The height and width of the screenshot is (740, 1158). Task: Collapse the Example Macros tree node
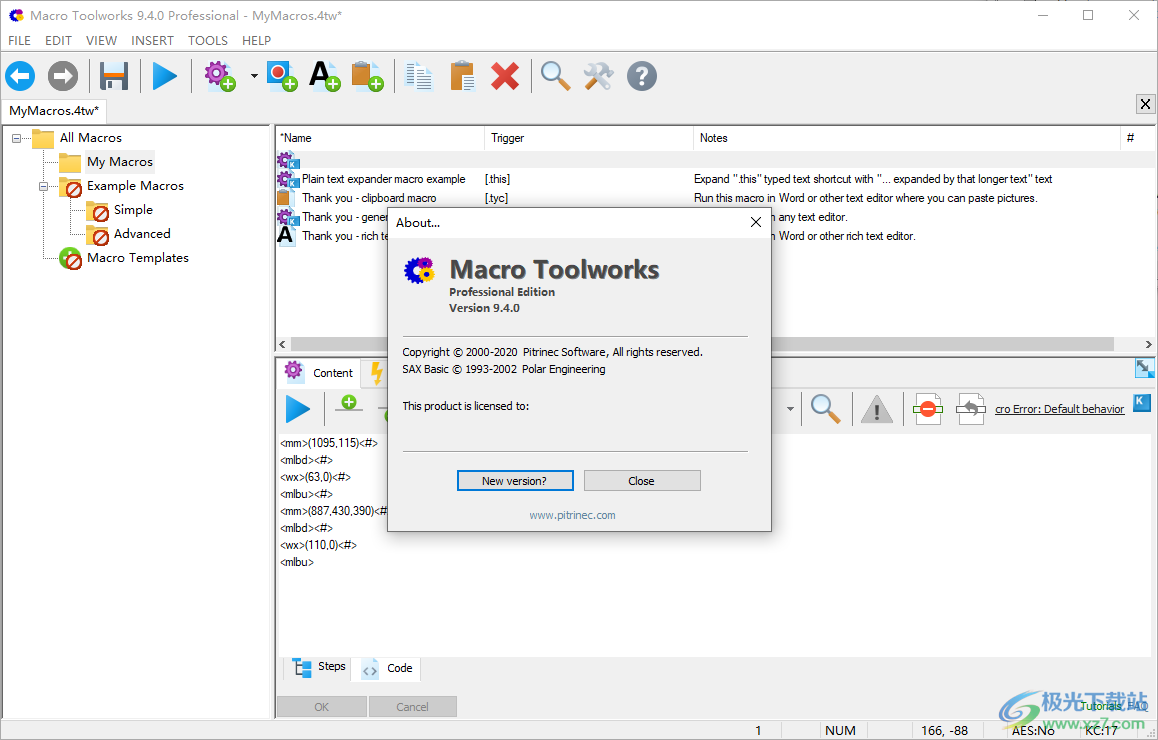click(44, 186)
